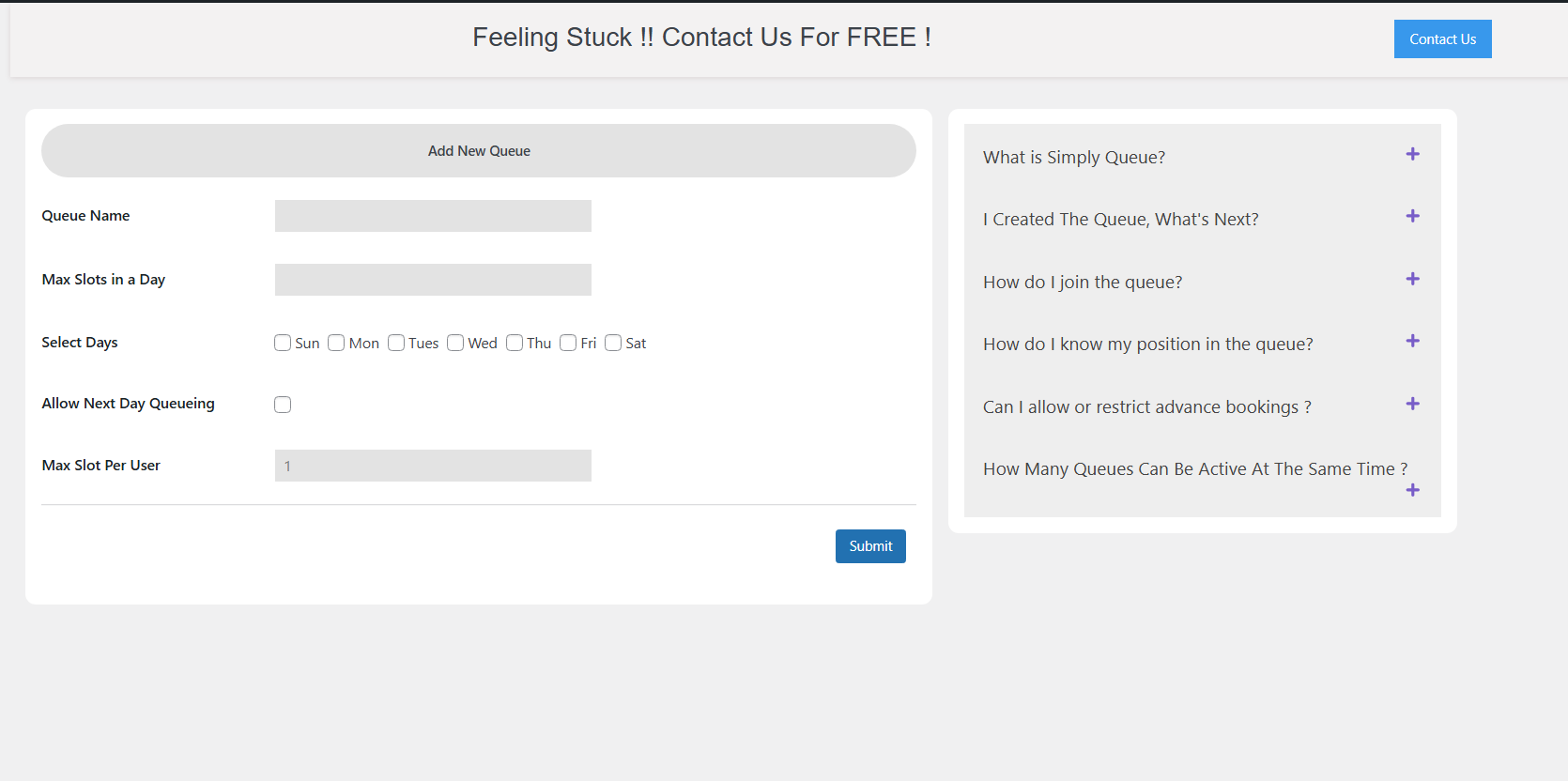Viewport: 1568px width, 781px height.
Task: Click the Submit button
Action: pyautogui.click(x=870, y=546)
